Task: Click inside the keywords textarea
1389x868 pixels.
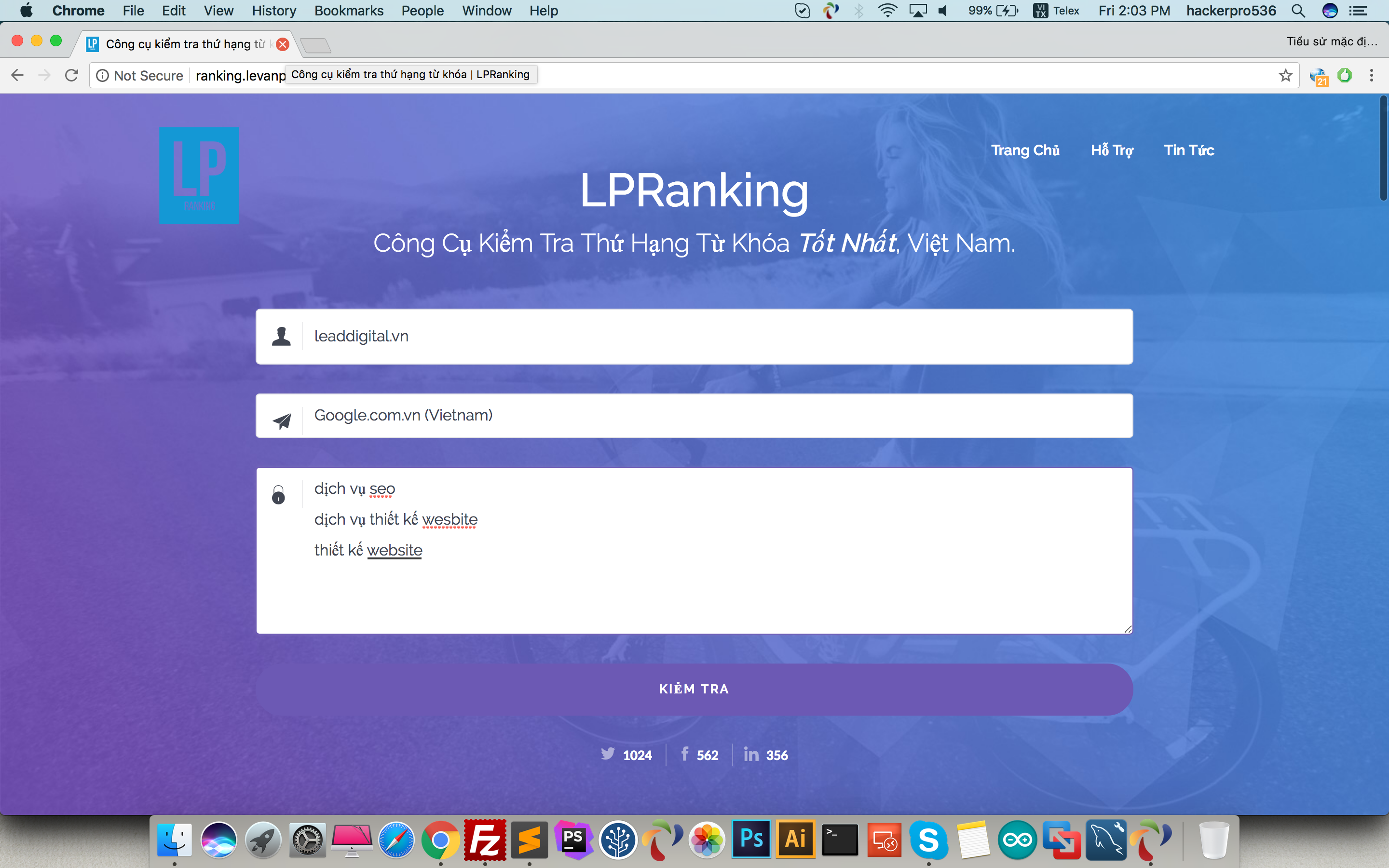Action: pos(694,551)
